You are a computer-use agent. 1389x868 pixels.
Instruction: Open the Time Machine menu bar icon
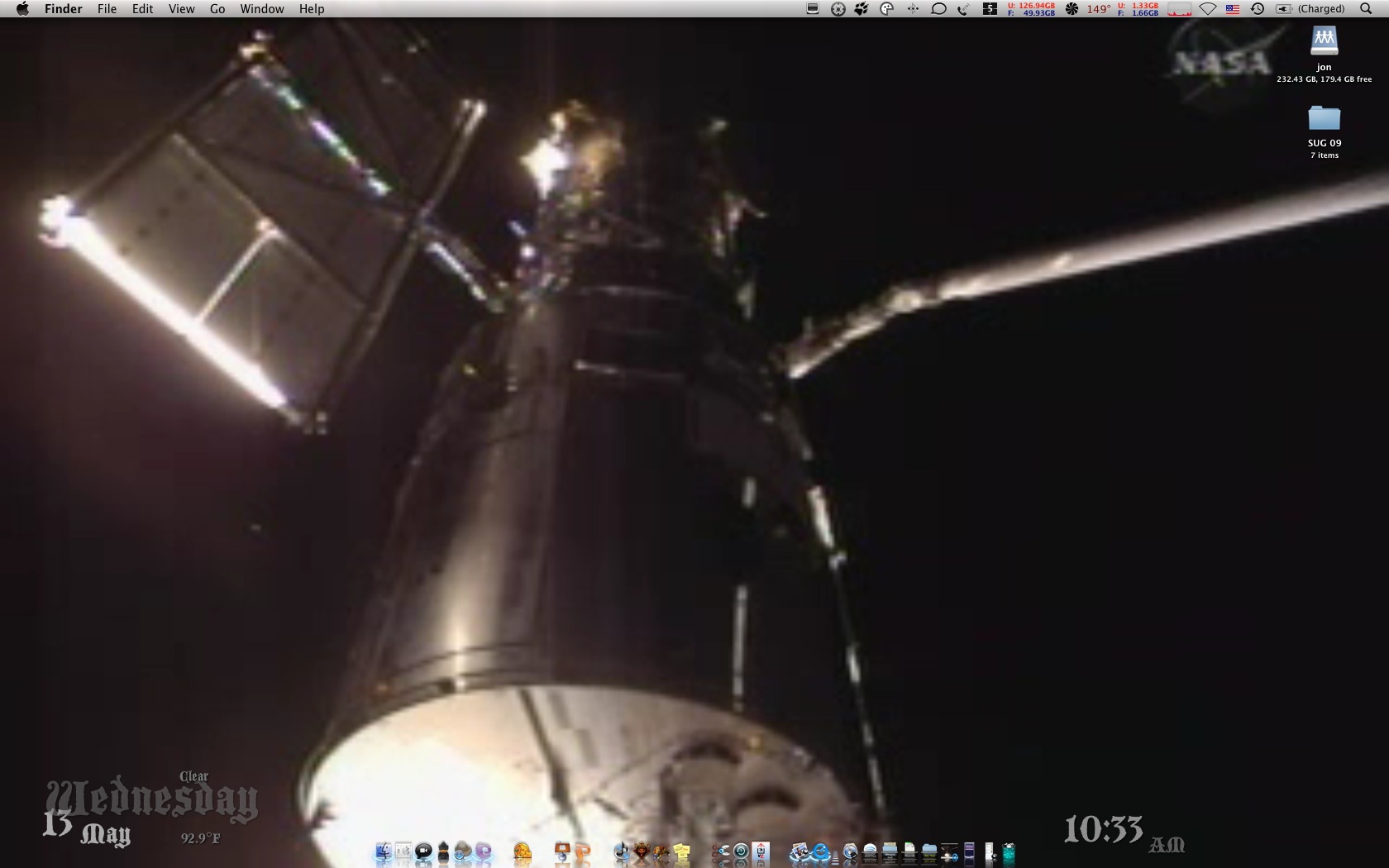tap(1258, 9)
